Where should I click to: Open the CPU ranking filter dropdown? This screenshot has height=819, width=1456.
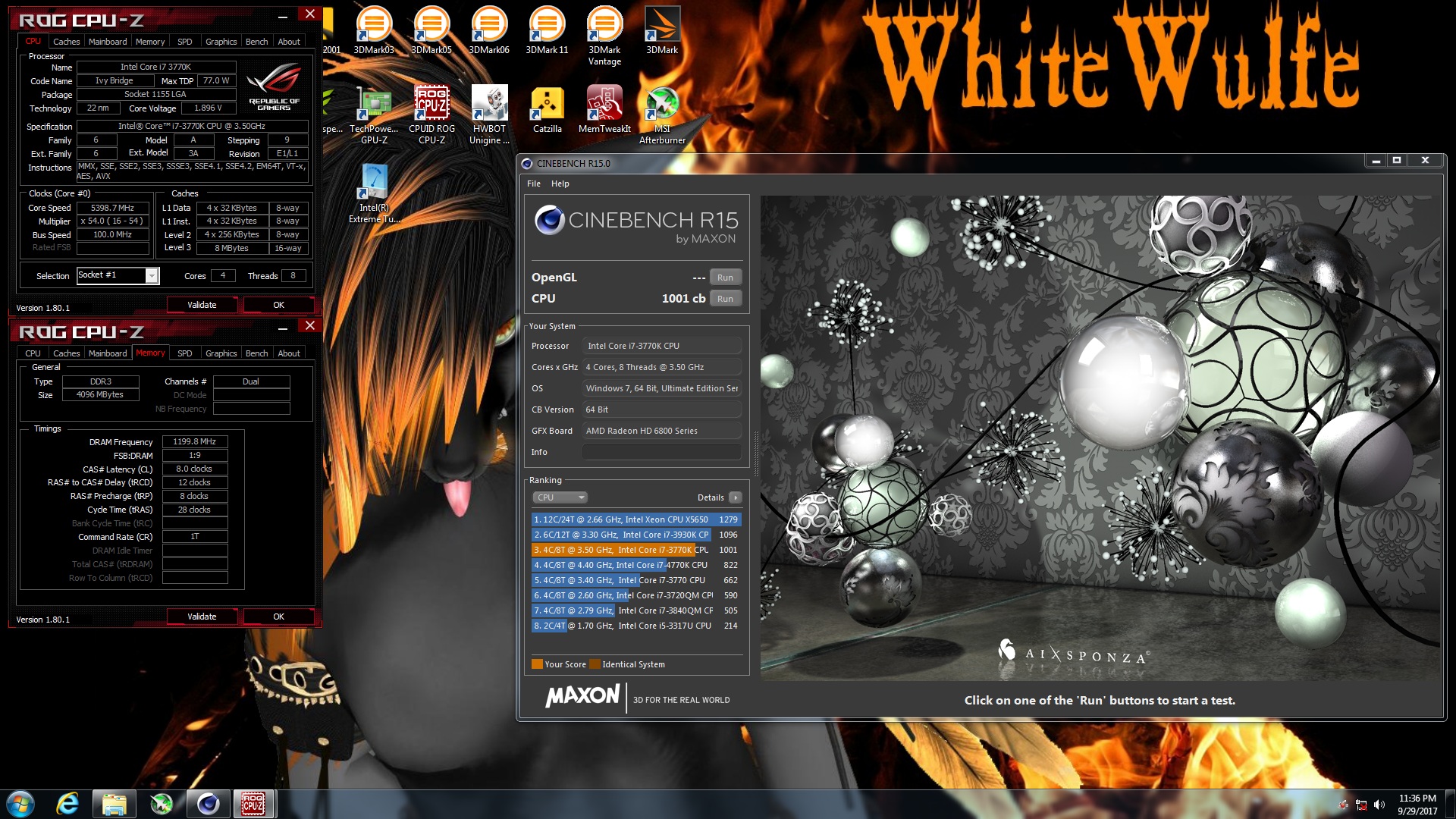tap(560, 497)
